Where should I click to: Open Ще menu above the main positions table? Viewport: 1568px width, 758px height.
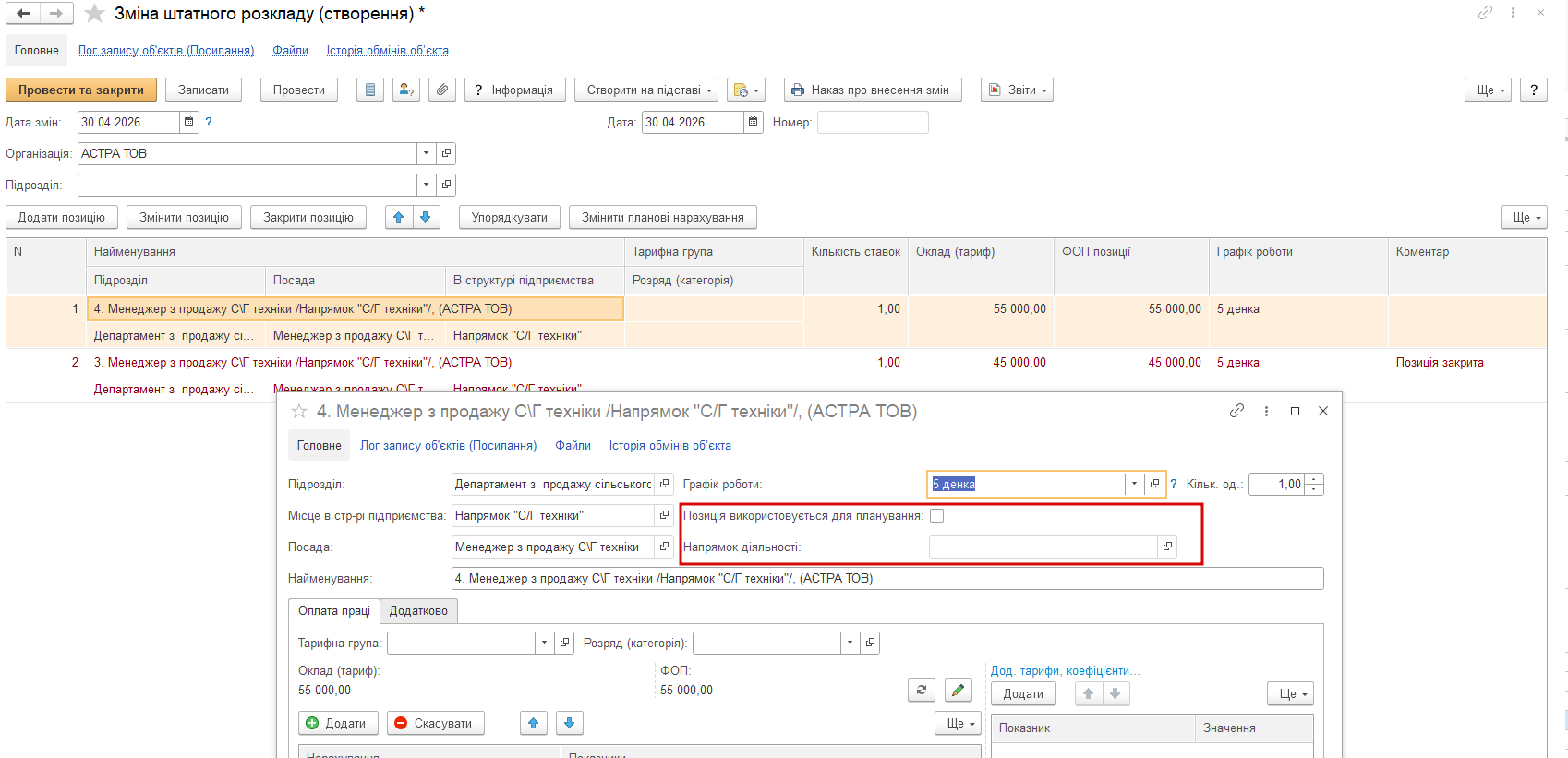tap(1524, 217)
